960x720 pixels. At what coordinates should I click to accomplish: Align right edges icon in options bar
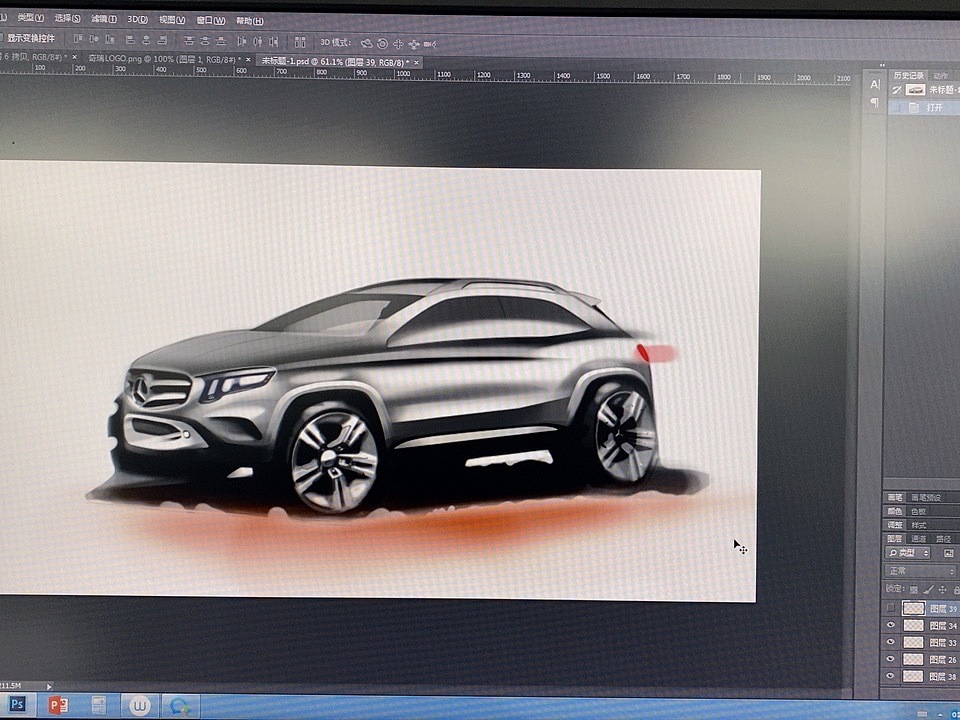point(162,40)
